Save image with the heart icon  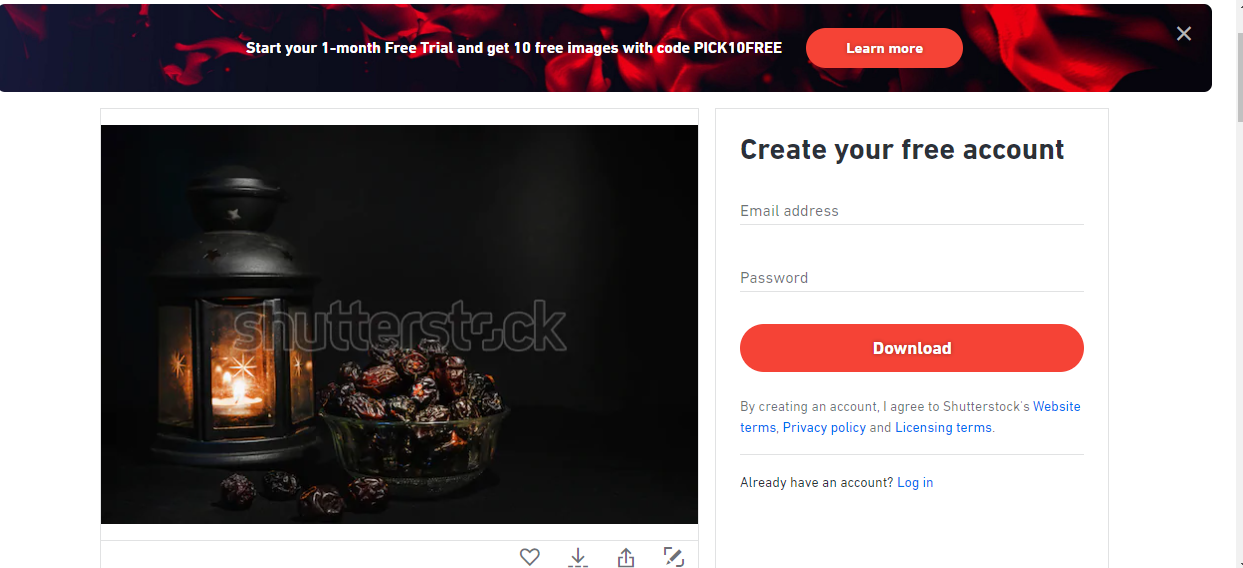coord(530,557)
